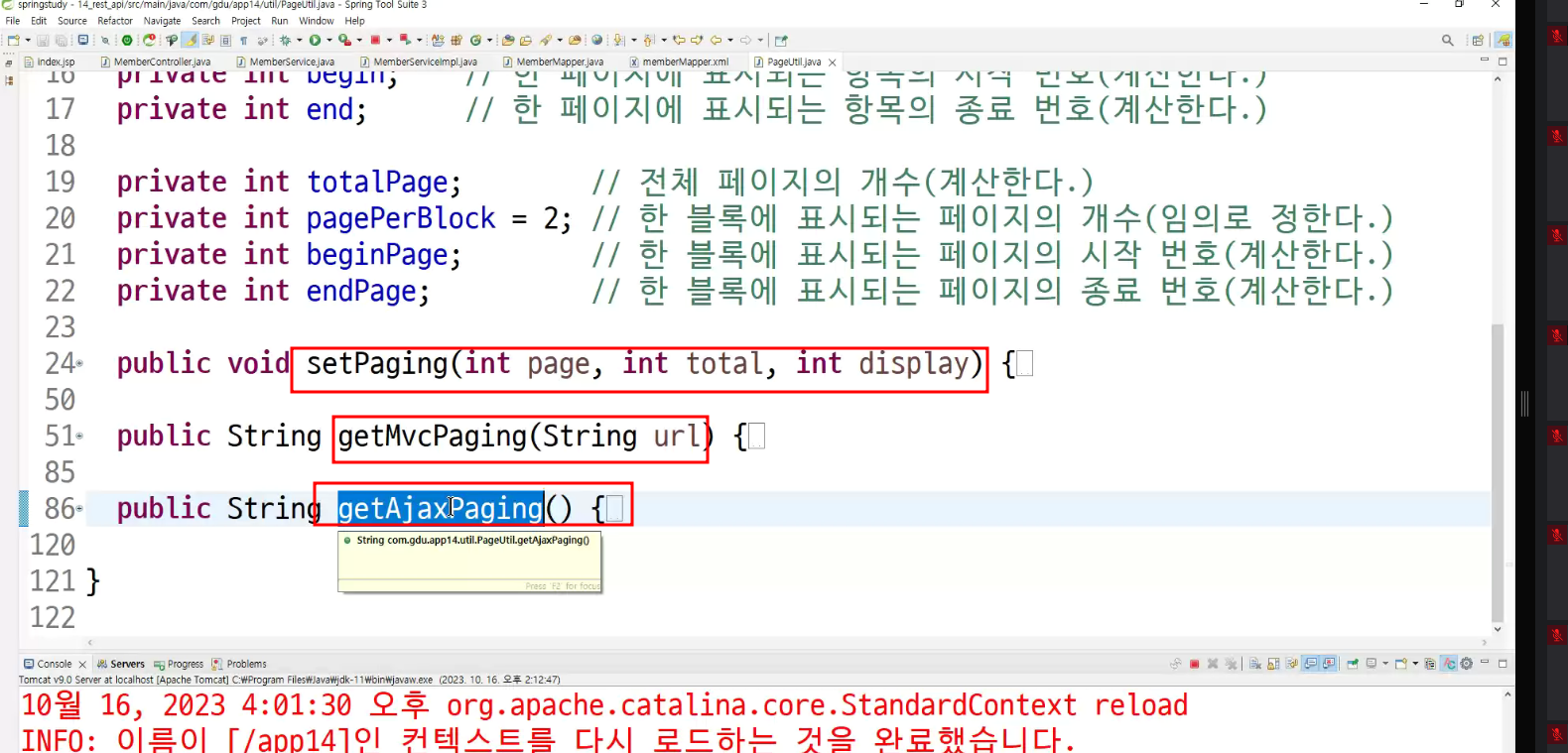Toggle show console on standard error
This screenshot has height=753, width=1568.
[1329, 664]
